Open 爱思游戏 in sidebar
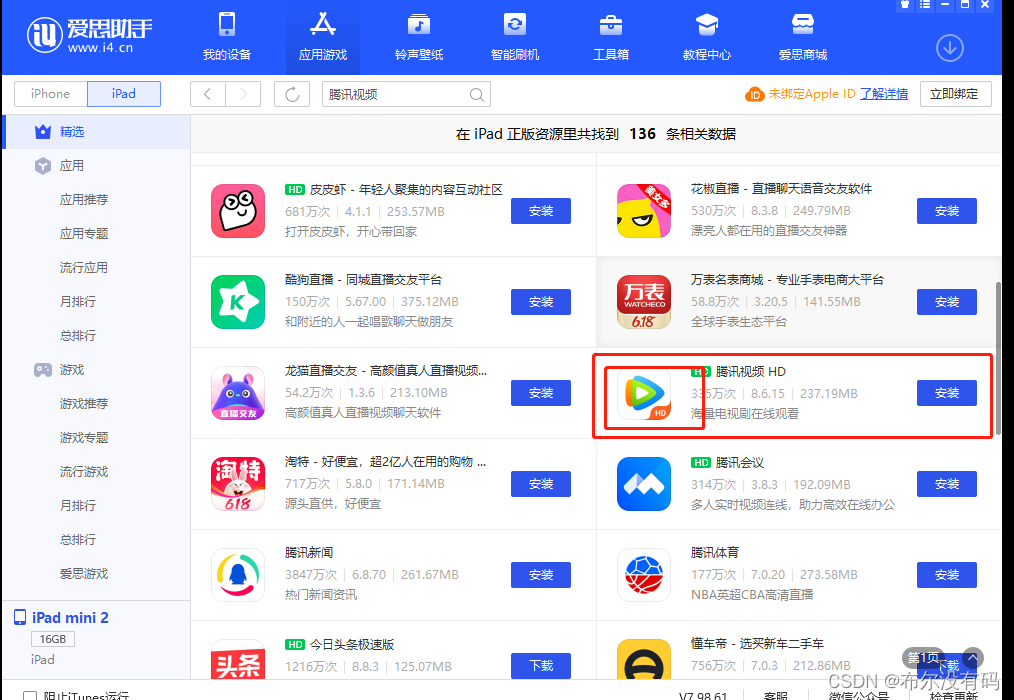This screenshot has width=1014, height=700. 83,574
